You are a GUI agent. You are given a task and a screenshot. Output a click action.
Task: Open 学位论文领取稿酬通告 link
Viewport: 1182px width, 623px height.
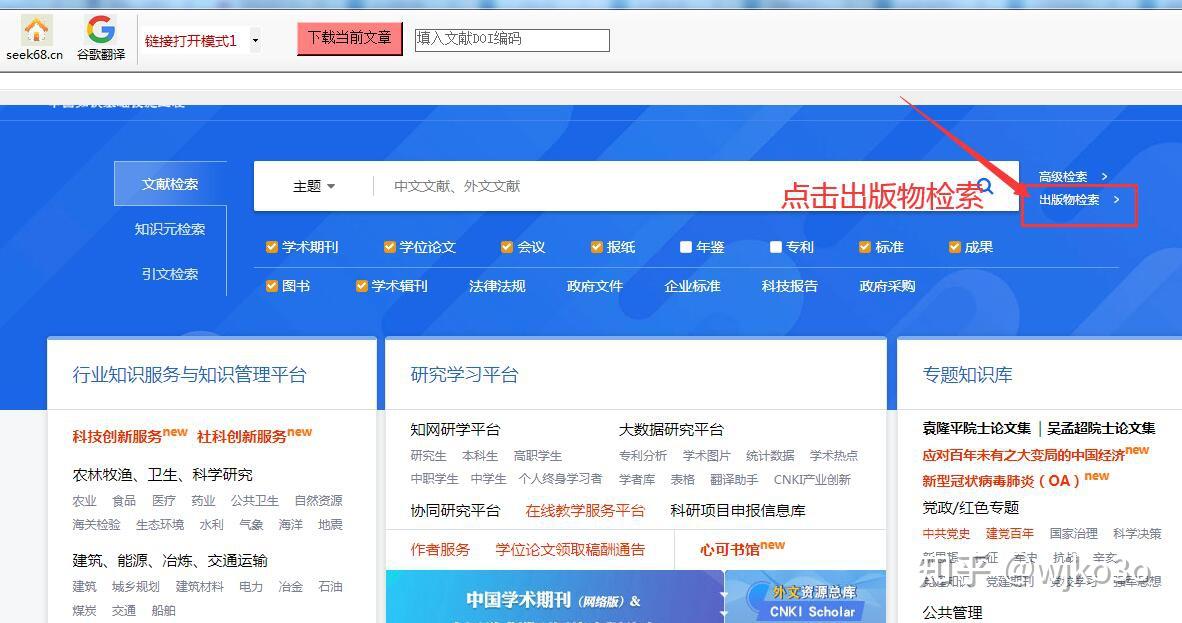(x=570, y=550)
